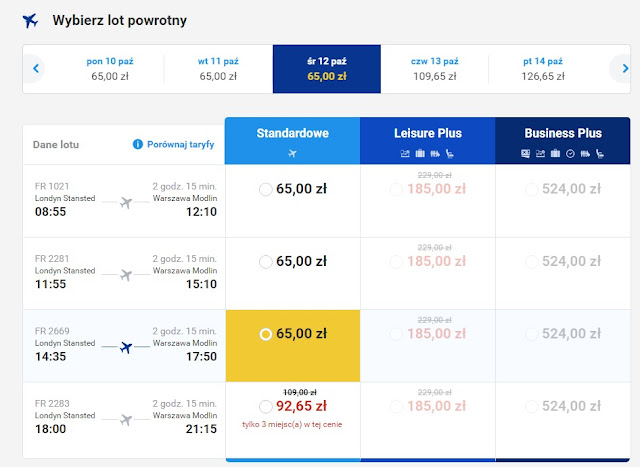Screen dimensions: 640x467
Task: Click the Leisure Plus column header
Action: 427,133
